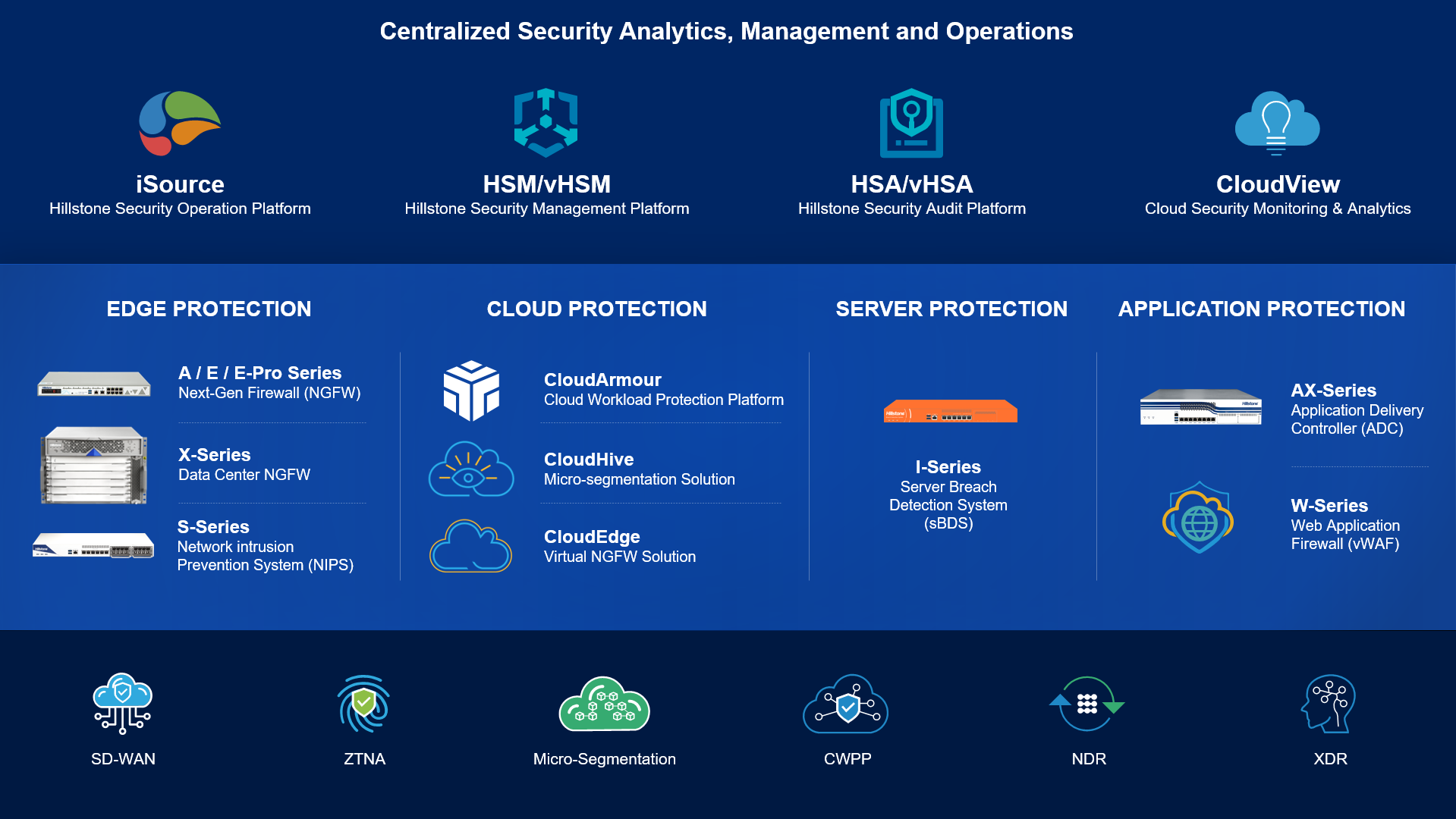The image size is (1456, 819).
Task: Click 'Cloud Workload Protection Platform' description
Action: click(664, 400)
